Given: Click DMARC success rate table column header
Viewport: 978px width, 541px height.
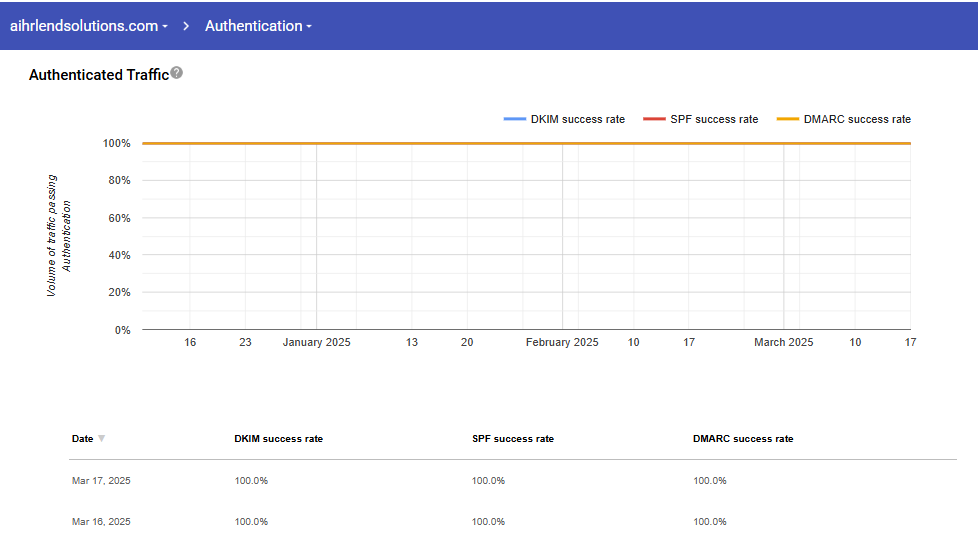Looking at the screenshot, I should coord(742,439).
